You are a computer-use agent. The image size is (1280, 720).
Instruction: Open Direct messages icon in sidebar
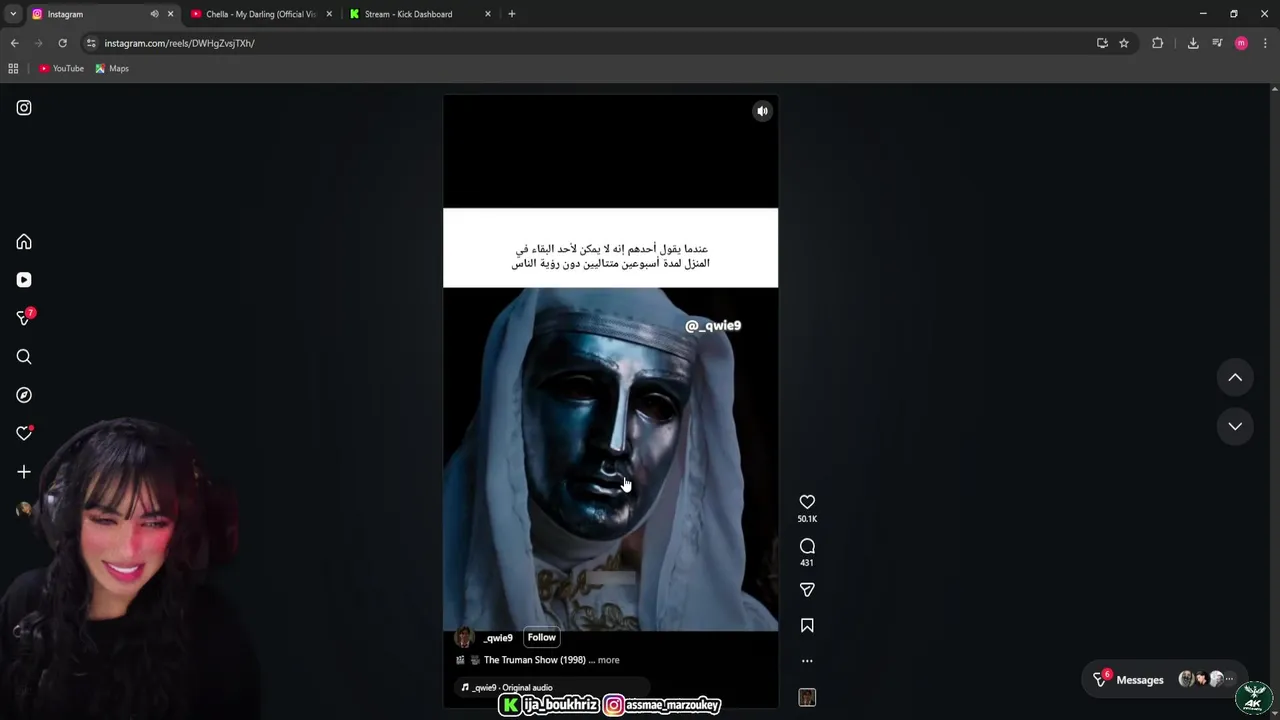24,318
